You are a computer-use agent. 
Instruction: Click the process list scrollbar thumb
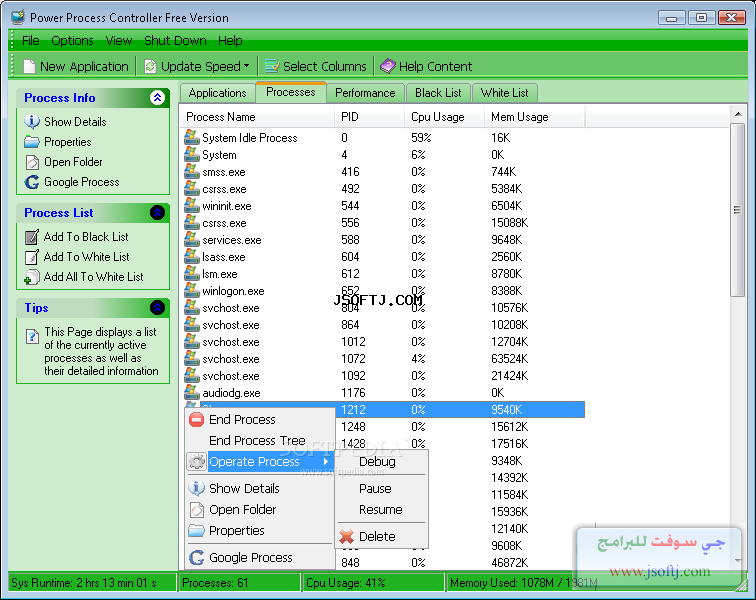coord(737,210)
